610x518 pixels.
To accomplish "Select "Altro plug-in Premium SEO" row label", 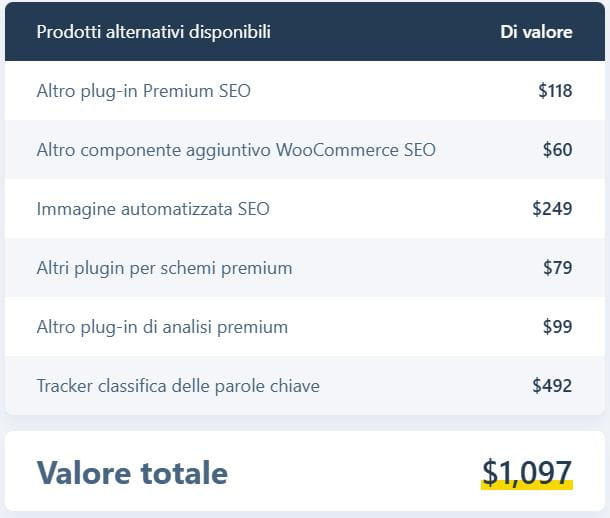I will 143,91.
